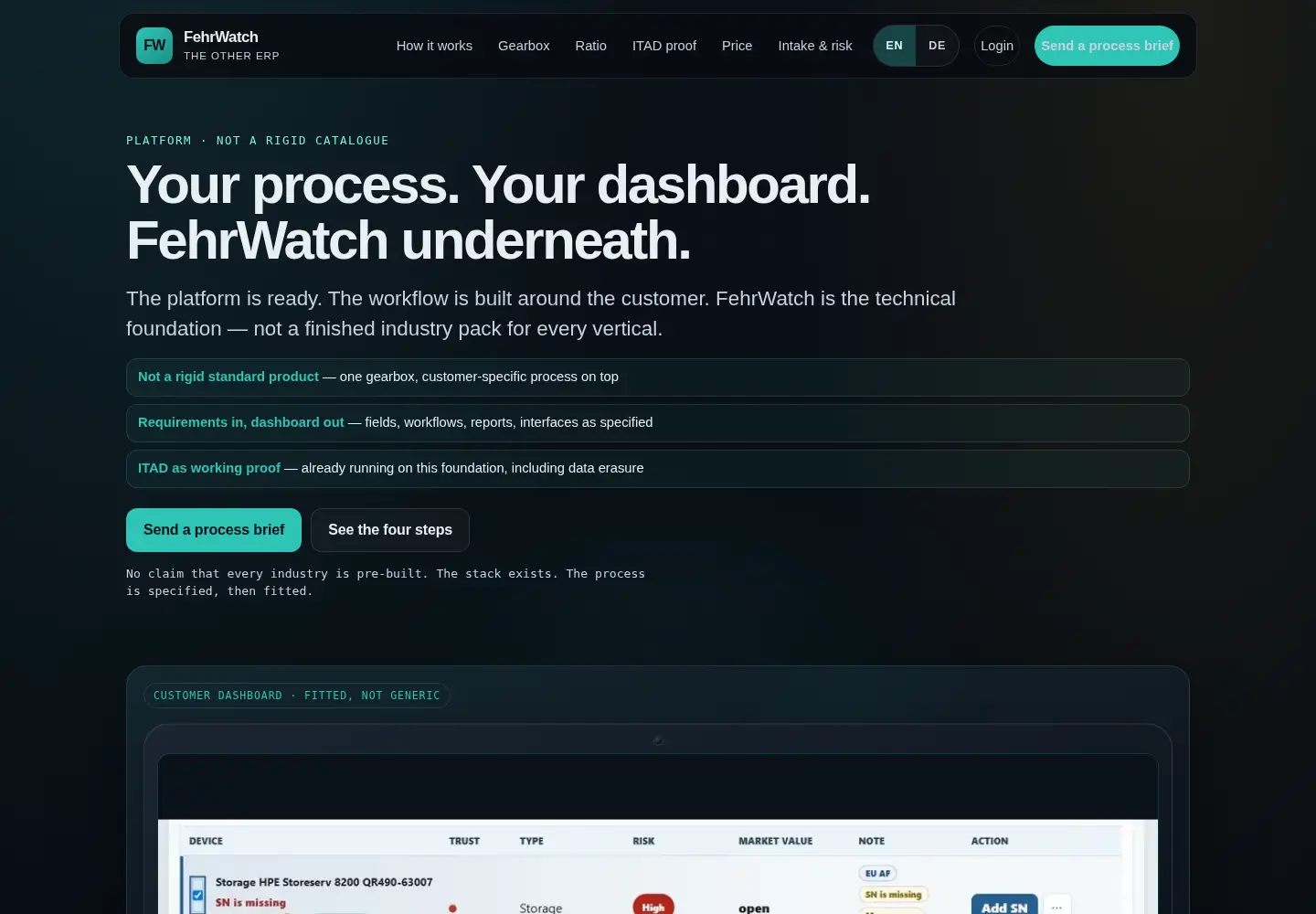This screenshot has height=914, width=1316.
Task: Go to the Gearbox section
Action: [x=524, y=46]
